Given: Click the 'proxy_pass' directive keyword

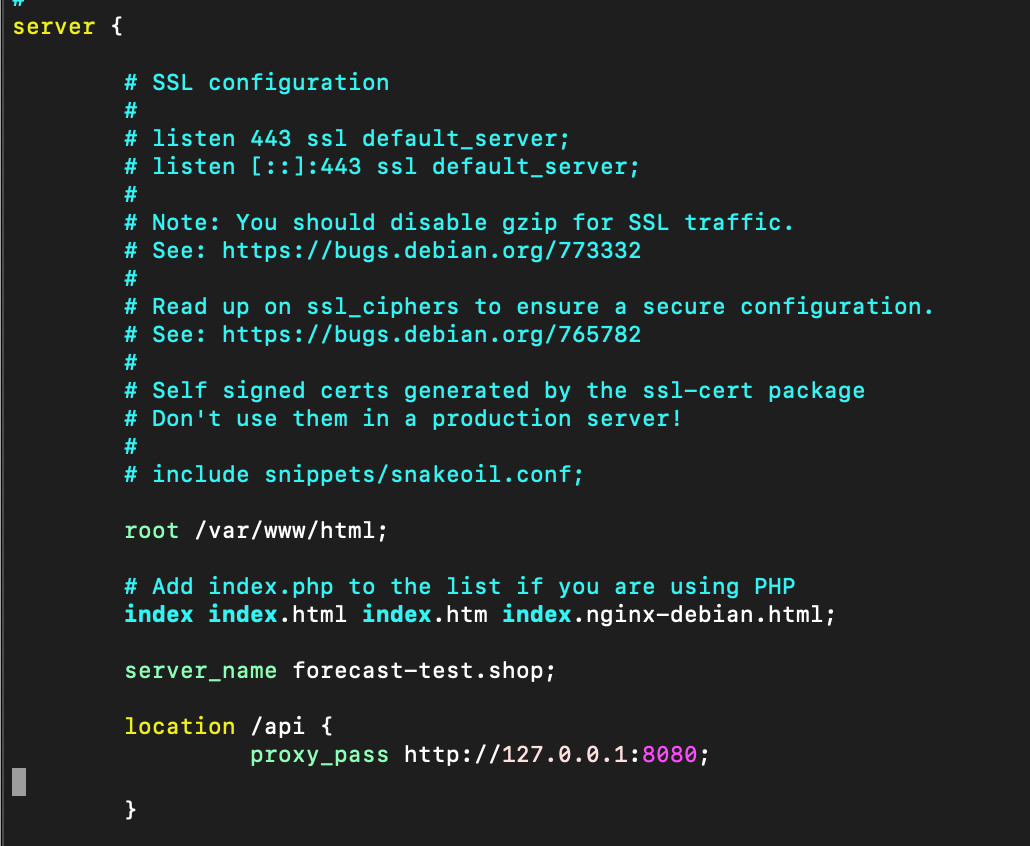Looking at the screenshot, I should [319, 755].
